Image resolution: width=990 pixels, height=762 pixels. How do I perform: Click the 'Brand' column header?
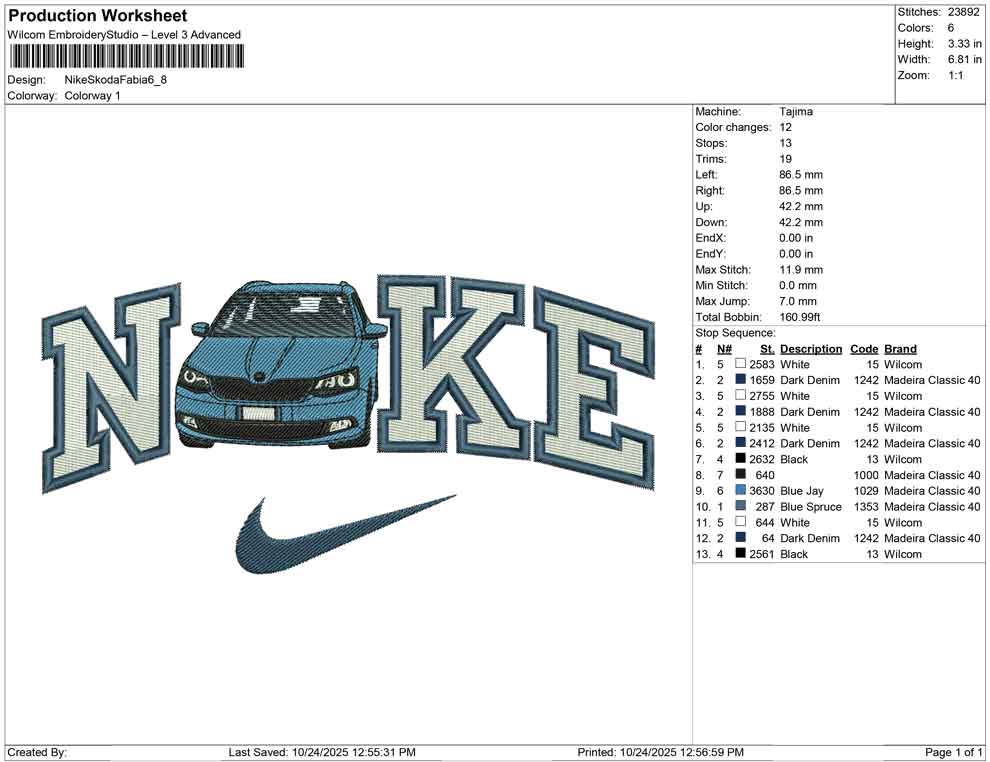coord(900,348)
